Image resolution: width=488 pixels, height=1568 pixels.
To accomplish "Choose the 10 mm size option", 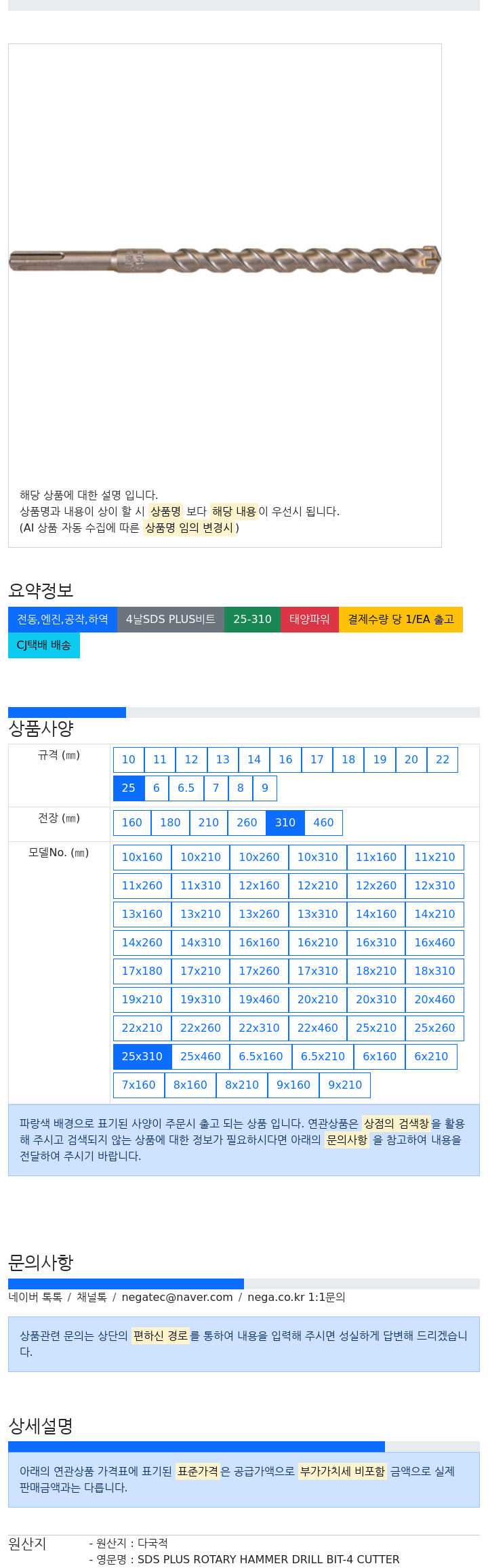I will (x=129, y=760).
